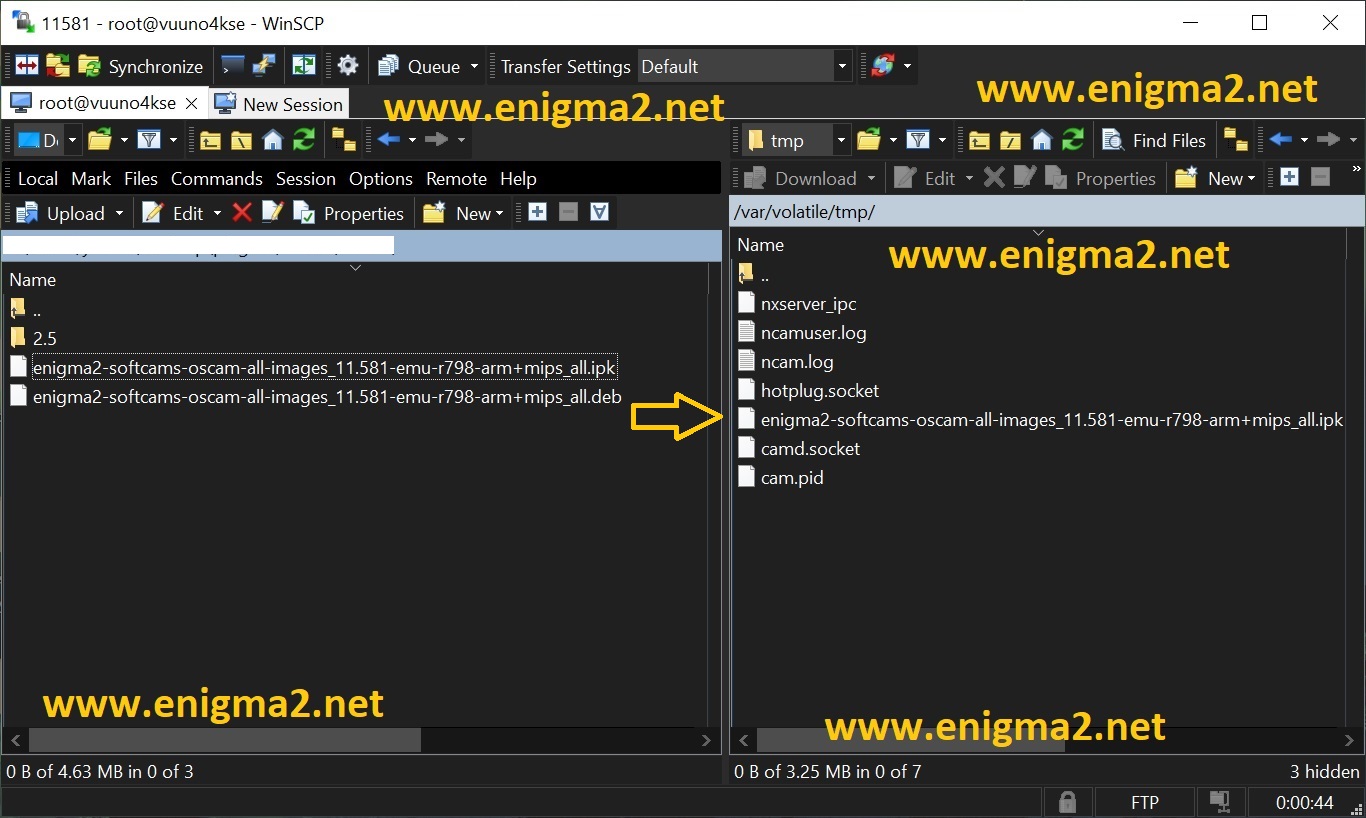This screenshot has height=818, width=1366.
Task: Go to local root directory icon
Action: (x=241, y=140)
